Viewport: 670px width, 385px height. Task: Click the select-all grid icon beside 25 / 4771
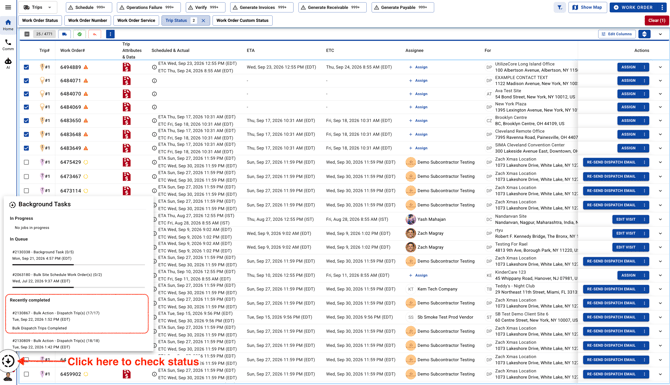tap(27, 34)
